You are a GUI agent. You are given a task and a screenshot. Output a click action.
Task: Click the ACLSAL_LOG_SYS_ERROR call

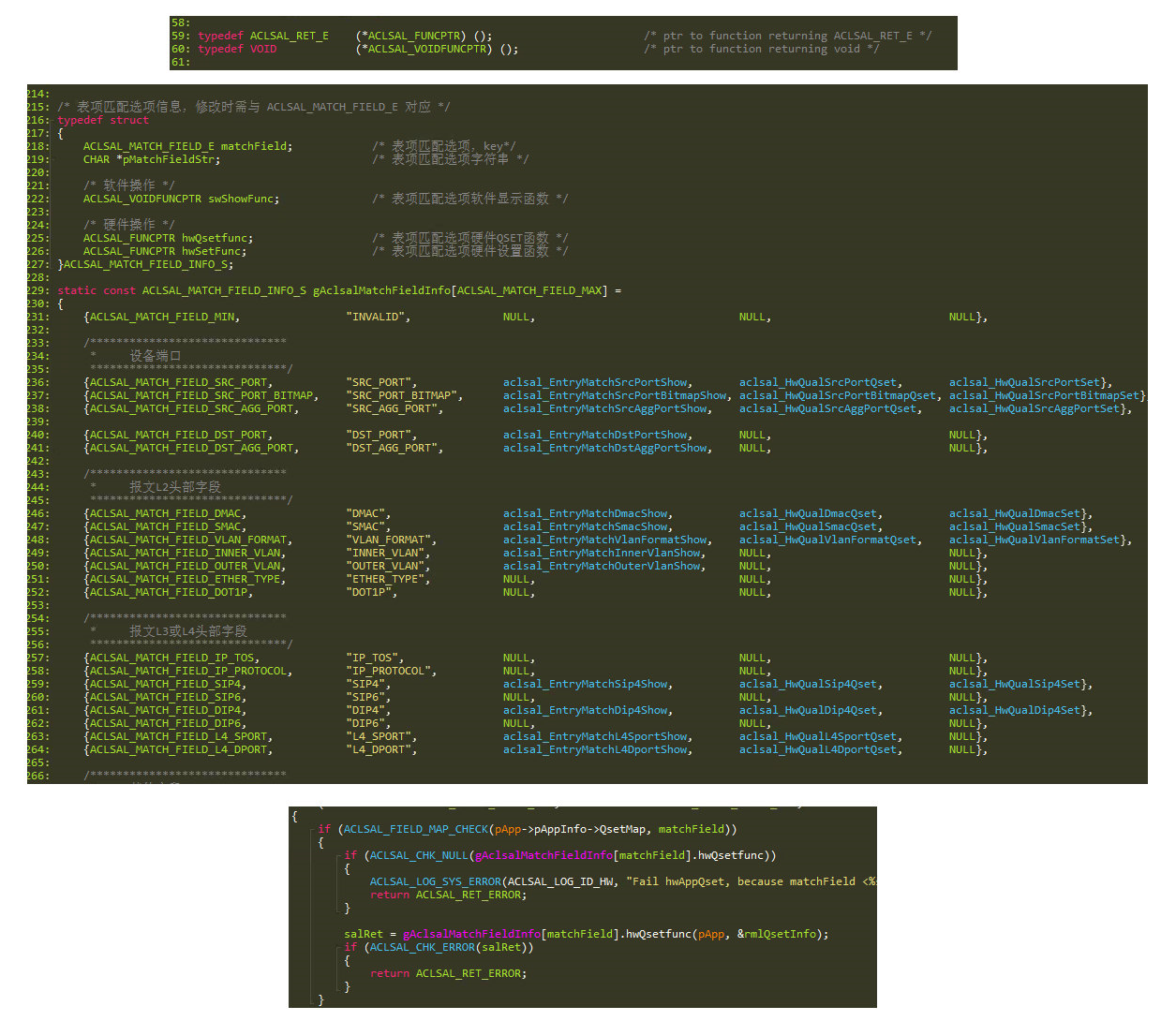coord(435,881)
